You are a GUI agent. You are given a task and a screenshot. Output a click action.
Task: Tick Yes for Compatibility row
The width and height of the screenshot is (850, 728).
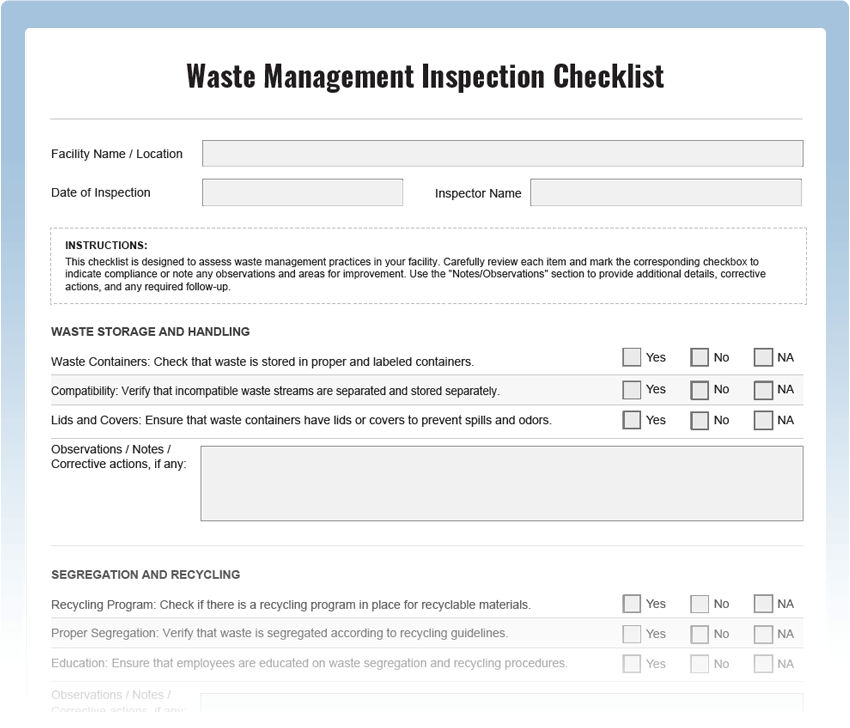click(x=632, y=390)
